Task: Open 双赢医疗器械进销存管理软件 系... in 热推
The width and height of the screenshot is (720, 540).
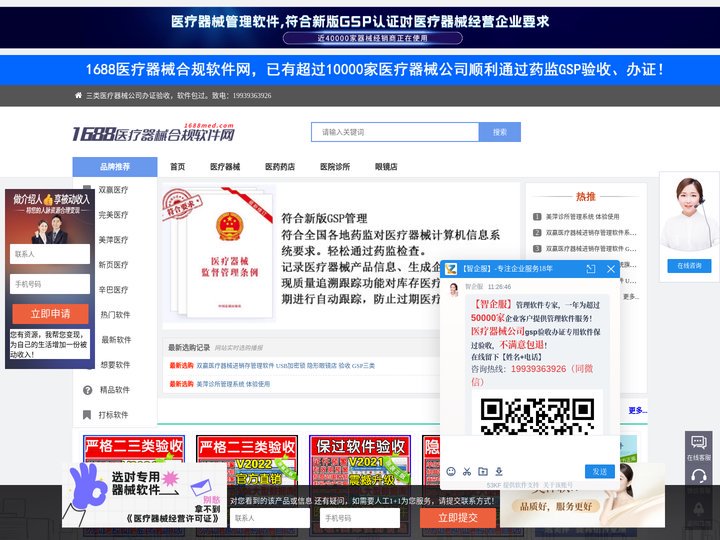Action: tap(591, 232)
